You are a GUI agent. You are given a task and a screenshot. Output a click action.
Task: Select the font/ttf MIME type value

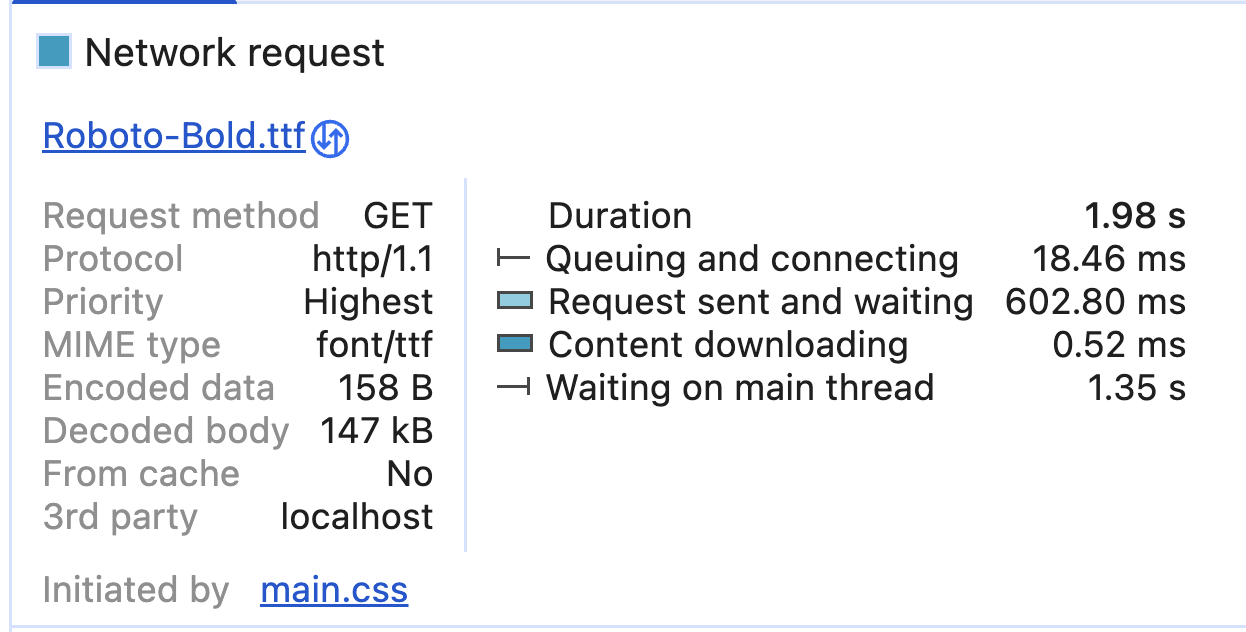click(x=374, y=345)
